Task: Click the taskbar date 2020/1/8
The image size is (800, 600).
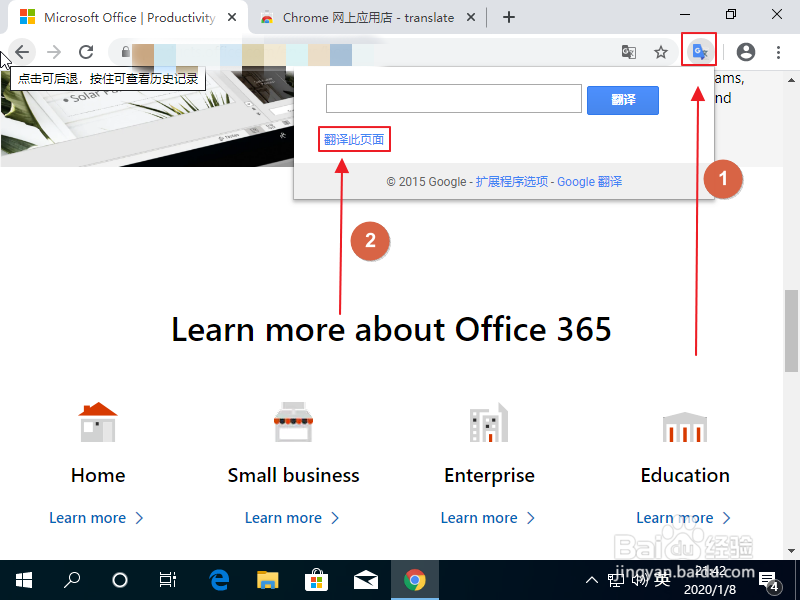Action: 710,590
